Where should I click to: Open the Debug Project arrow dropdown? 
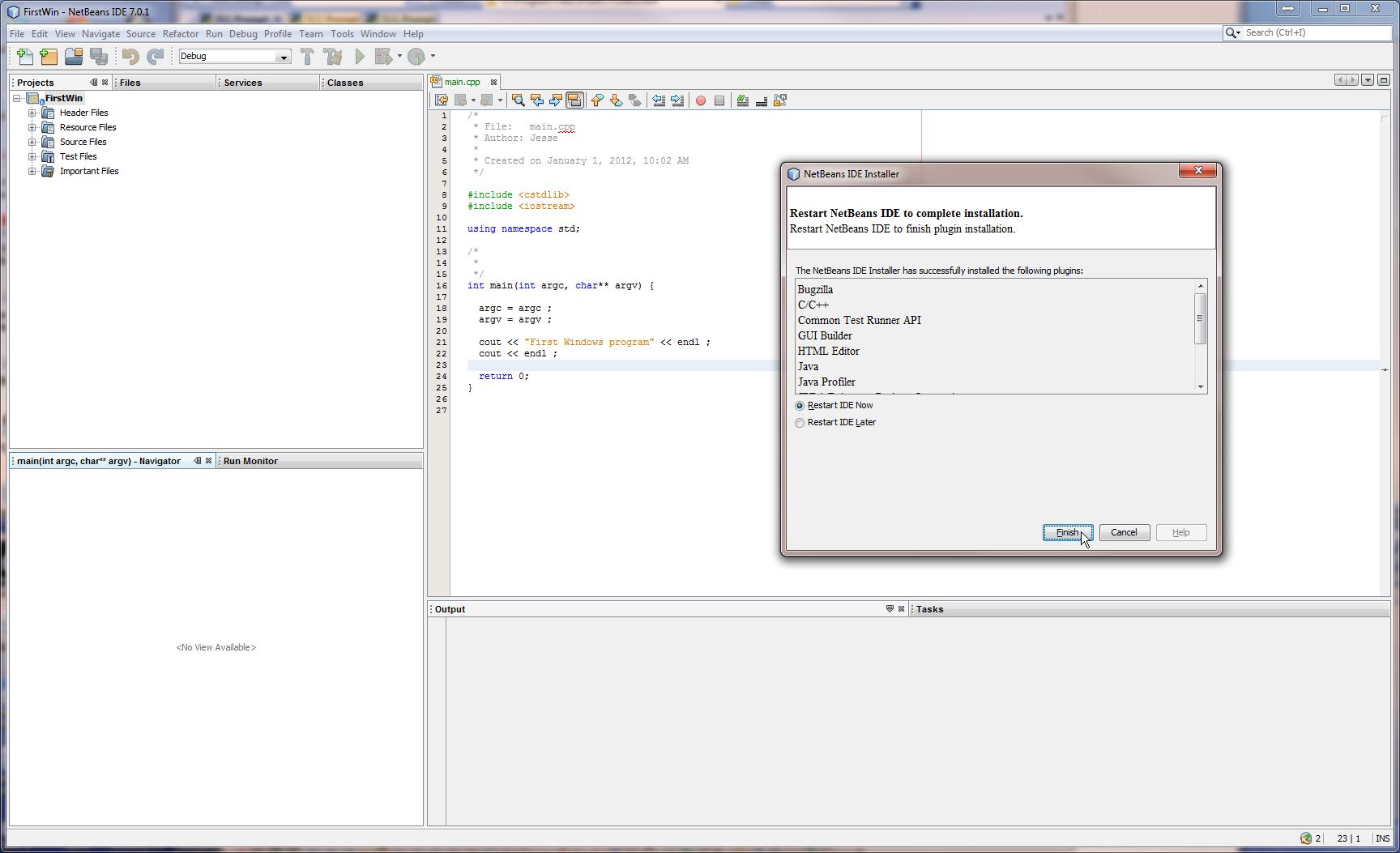tap(399, 56)
